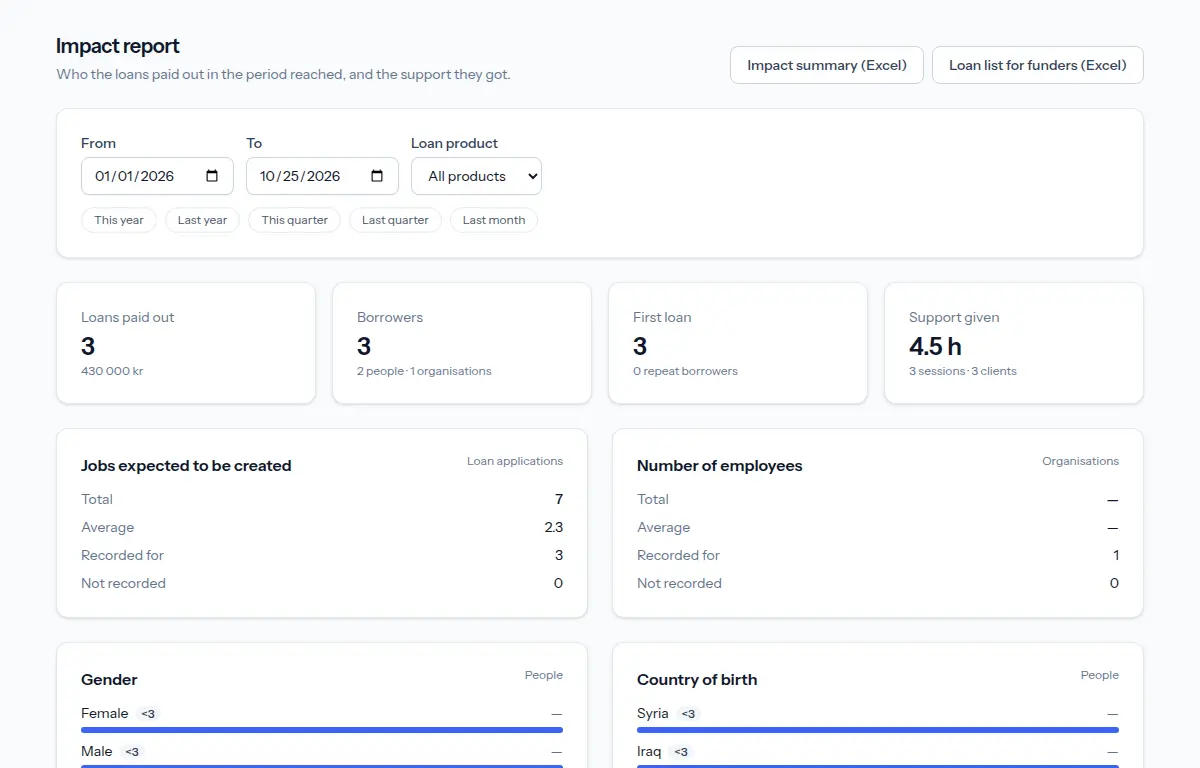The width and height of the screenshot is (1200, 768).
Task: Click the Loan applications label
Action: (x=515, y=461)
